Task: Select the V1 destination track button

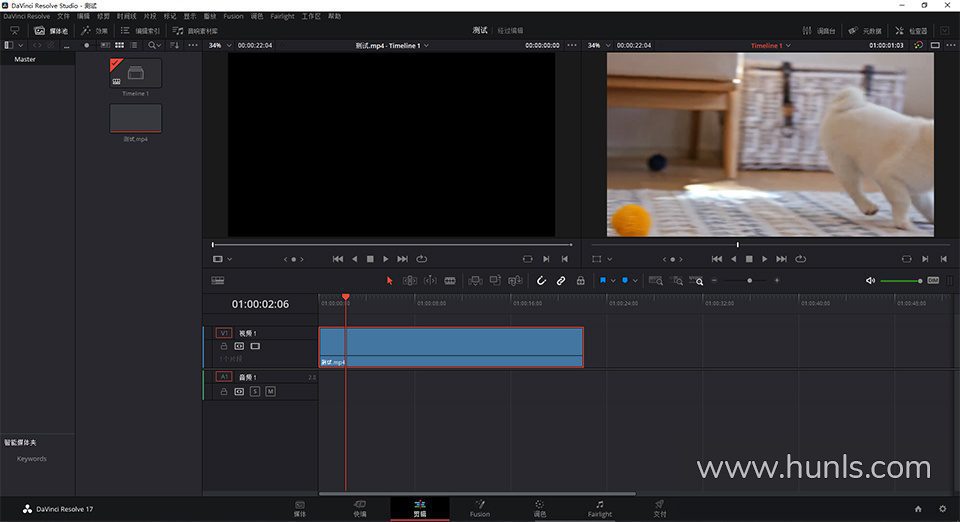Action: 223,333
